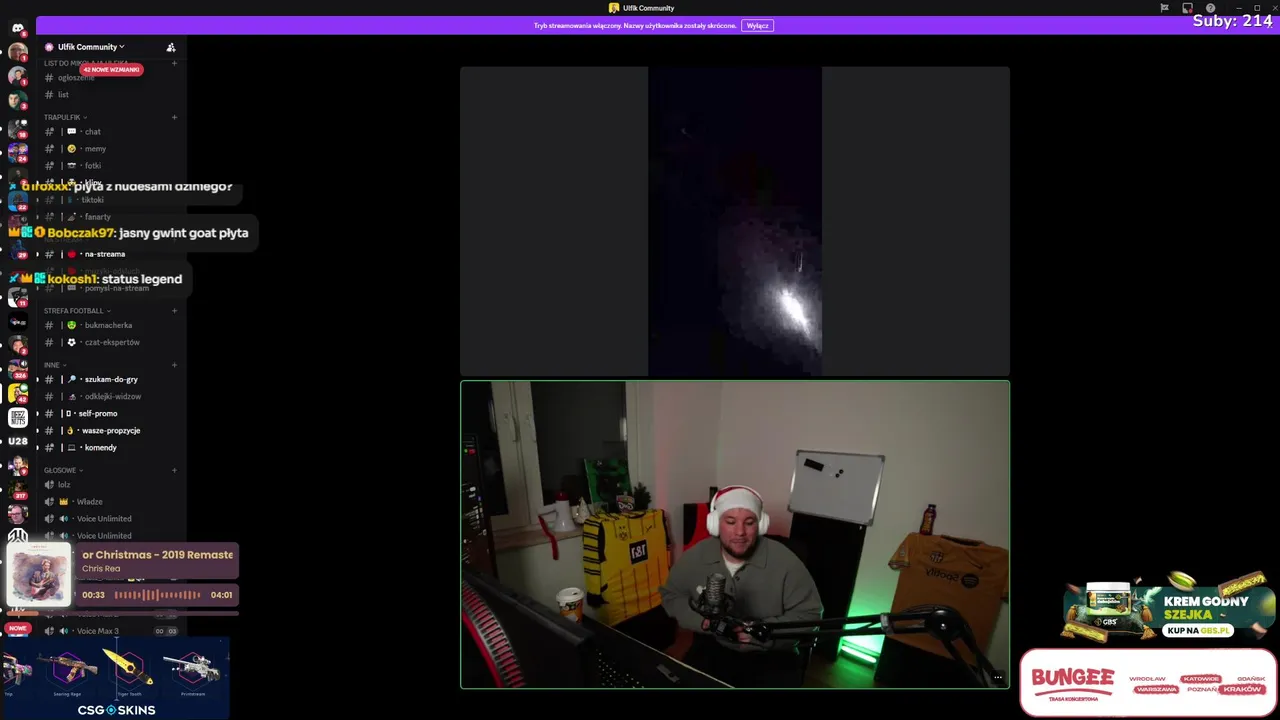Open the bukmacherka channel
Viewport: 1280px width, 720px height.
[x=110, y=325]
